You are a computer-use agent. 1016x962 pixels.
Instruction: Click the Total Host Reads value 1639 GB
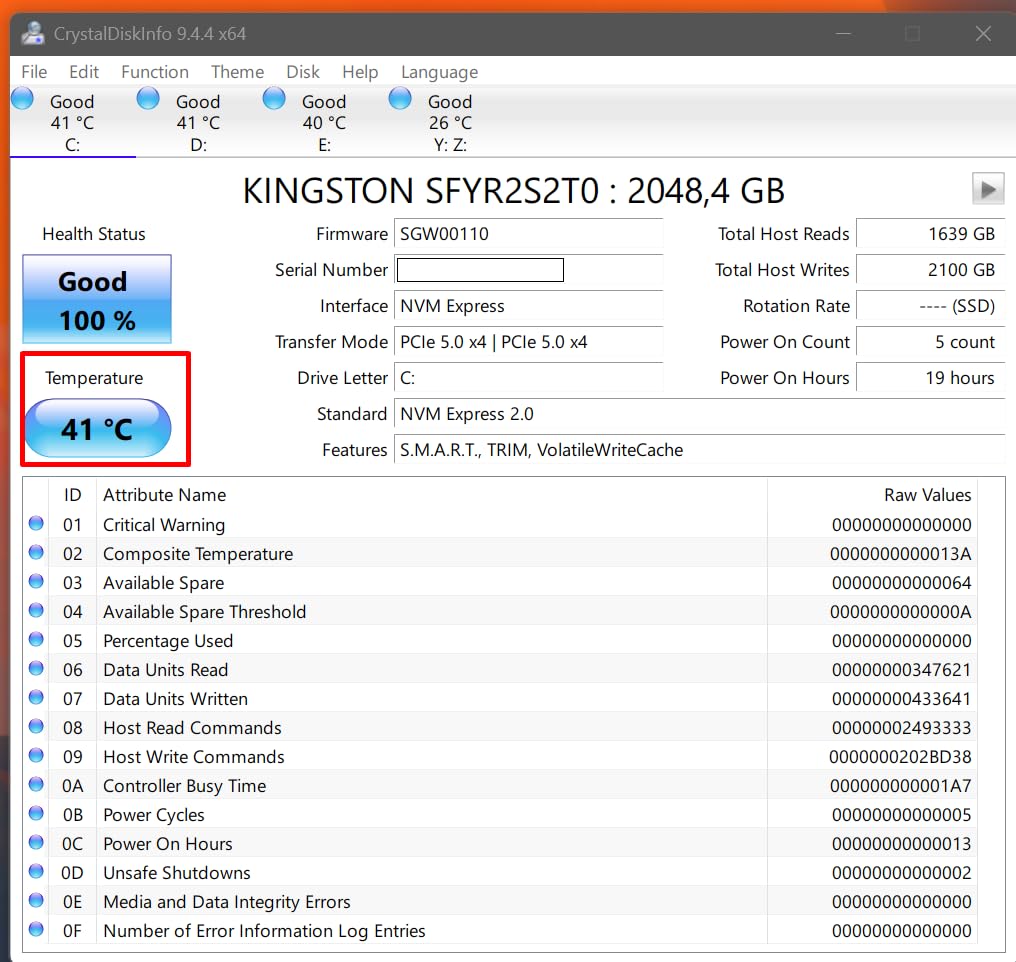pyautogui.click(x=930, y=234)
